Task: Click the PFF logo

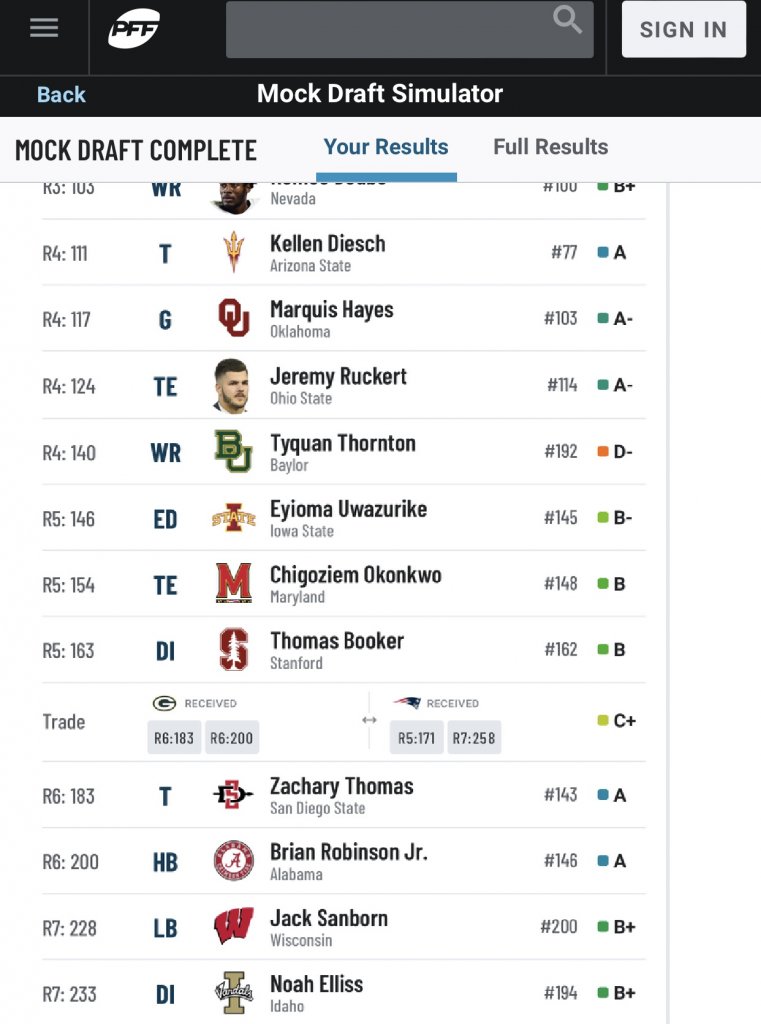Action: (134, 29)
